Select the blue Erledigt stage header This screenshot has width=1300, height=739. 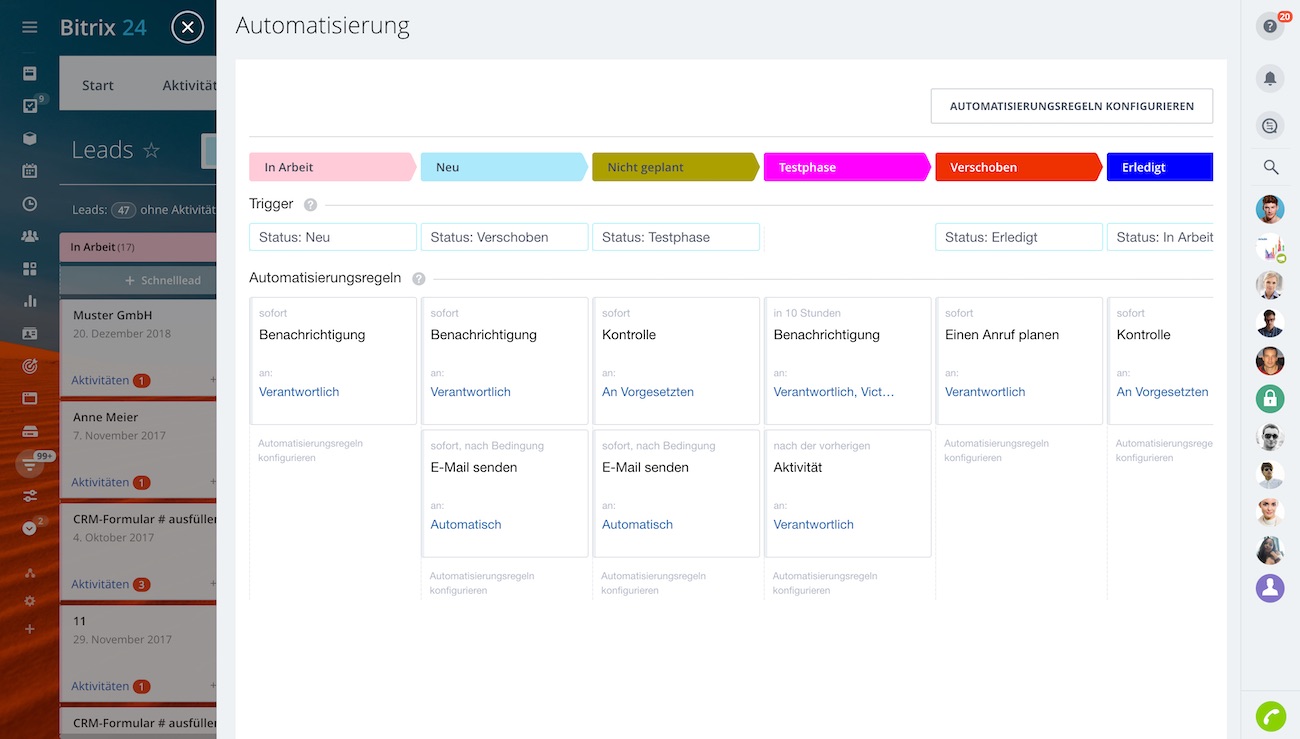pyautogui.click(x=1160, y=167)
